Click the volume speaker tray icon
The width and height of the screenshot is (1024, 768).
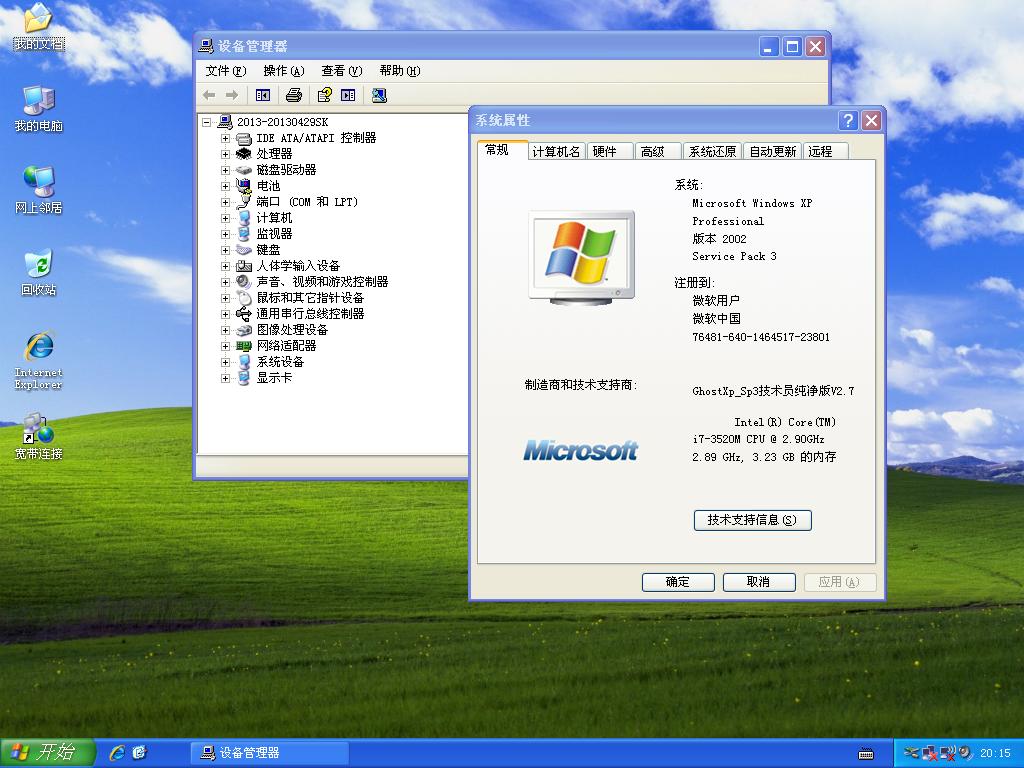[x=965, y=753]
